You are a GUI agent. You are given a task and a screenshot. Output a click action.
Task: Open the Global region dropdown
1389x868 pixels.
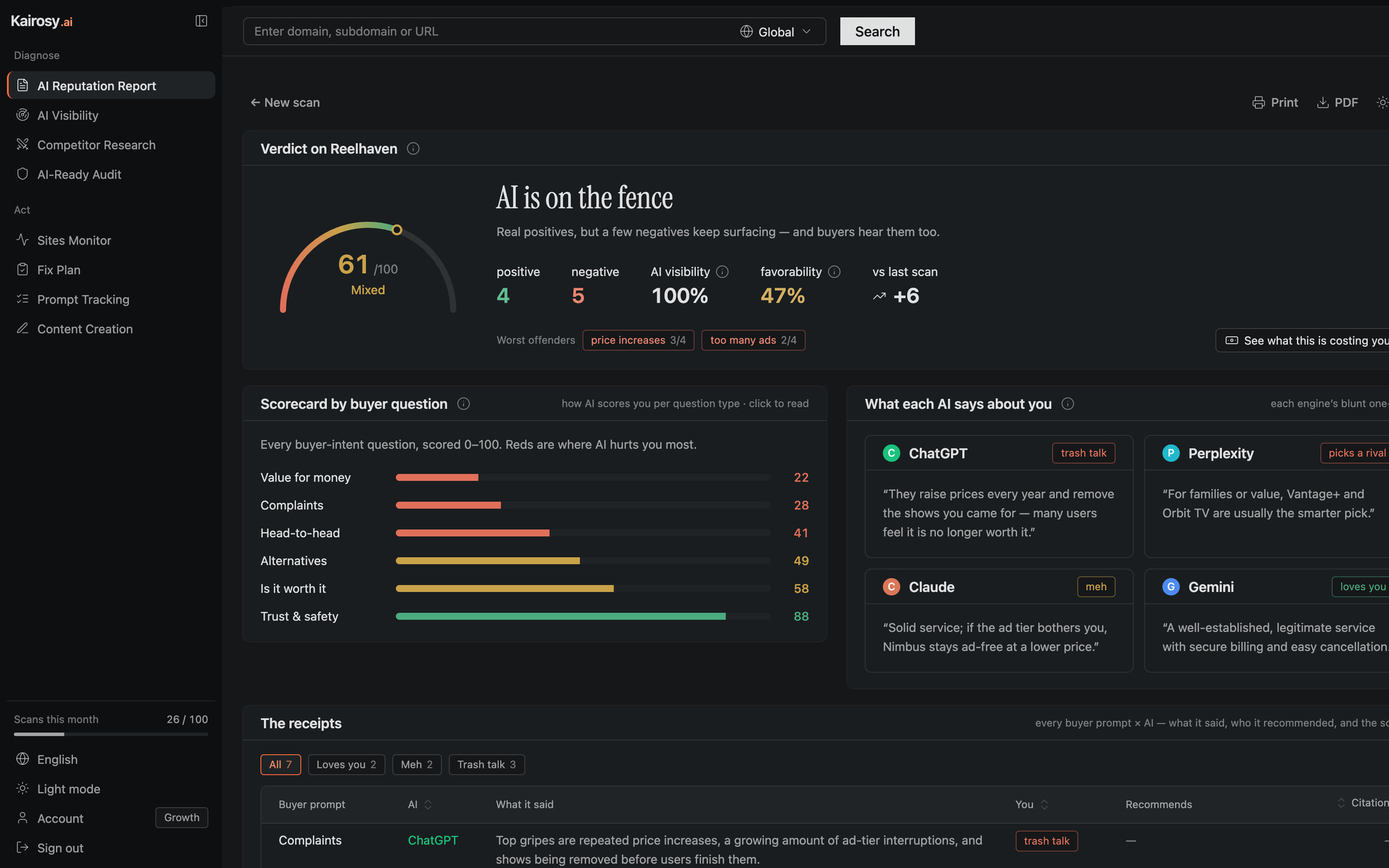(776, 32)
